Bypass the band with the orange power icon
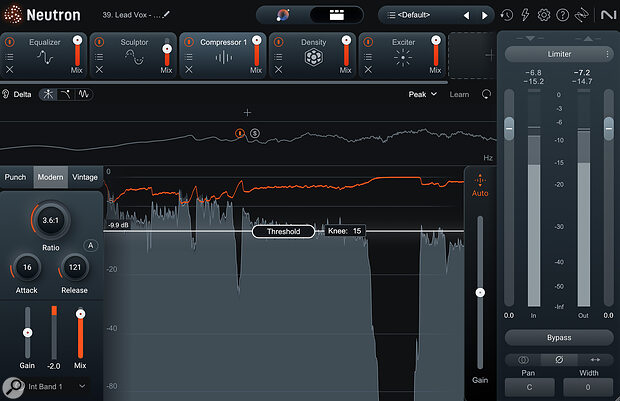620x401 pixels. (x=240, y=133)
